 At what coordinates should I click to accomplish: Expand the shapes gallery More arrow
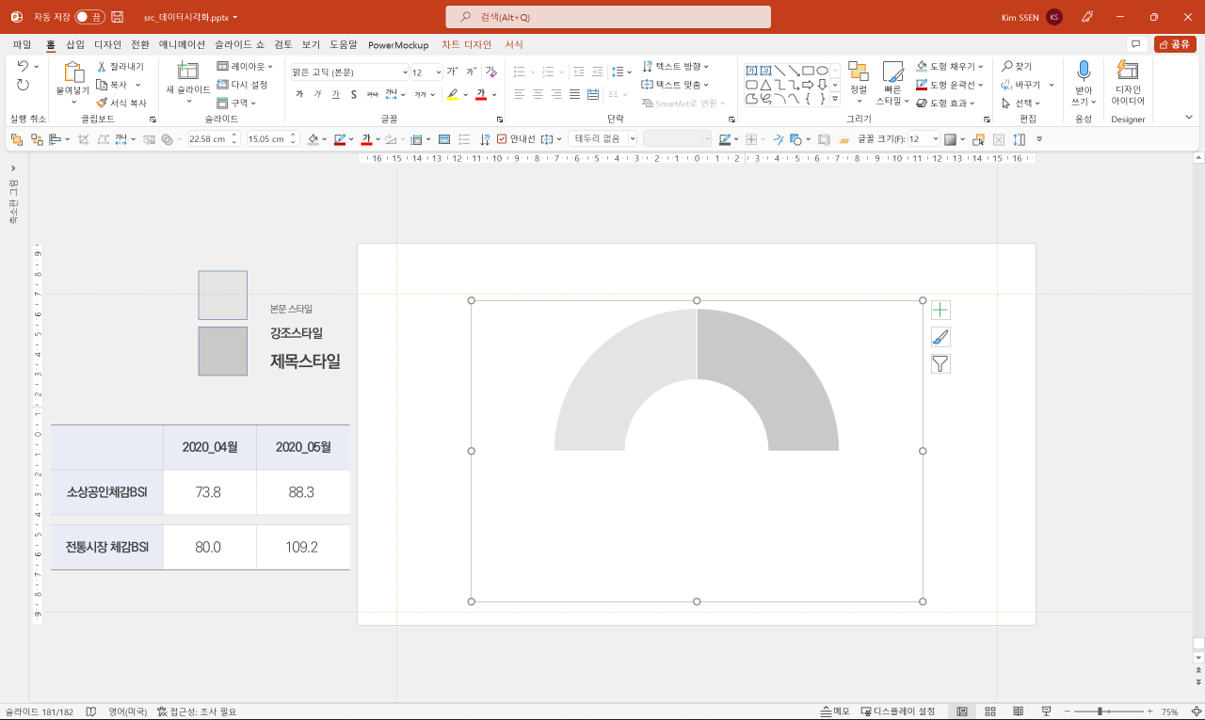point(835,100)
